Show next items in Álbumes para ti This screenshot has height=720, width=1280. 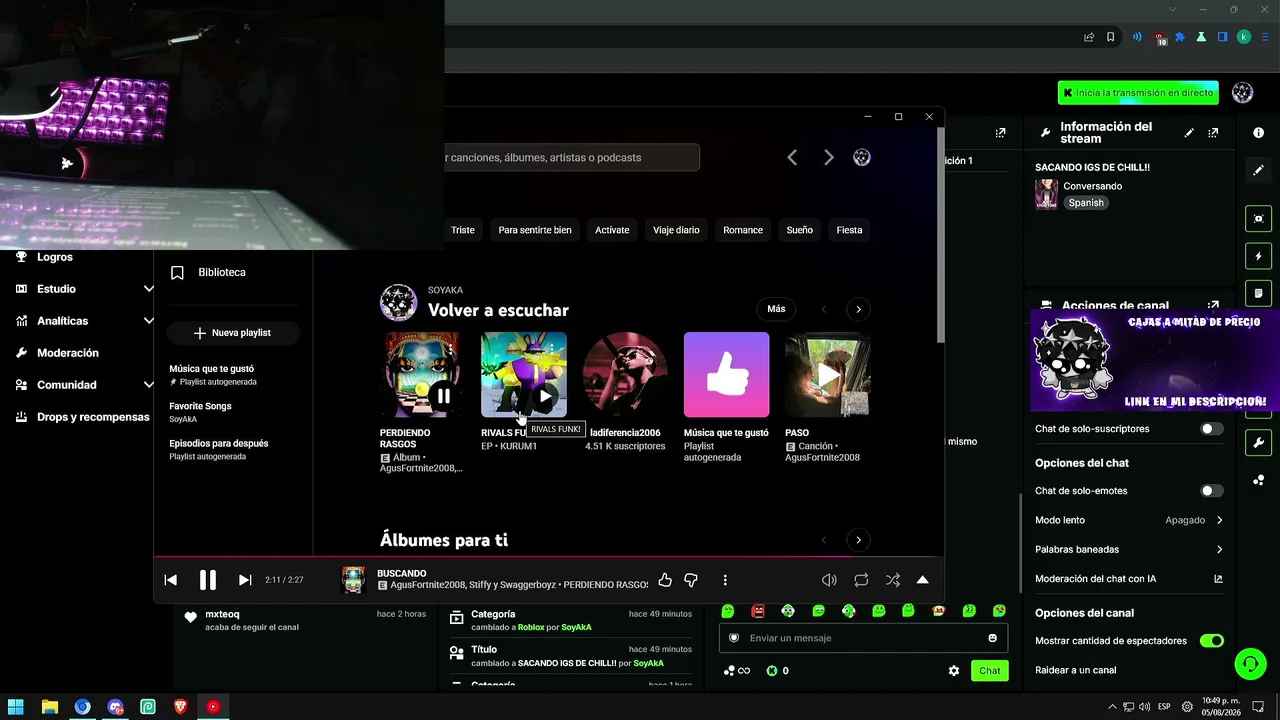click(858, 540)
